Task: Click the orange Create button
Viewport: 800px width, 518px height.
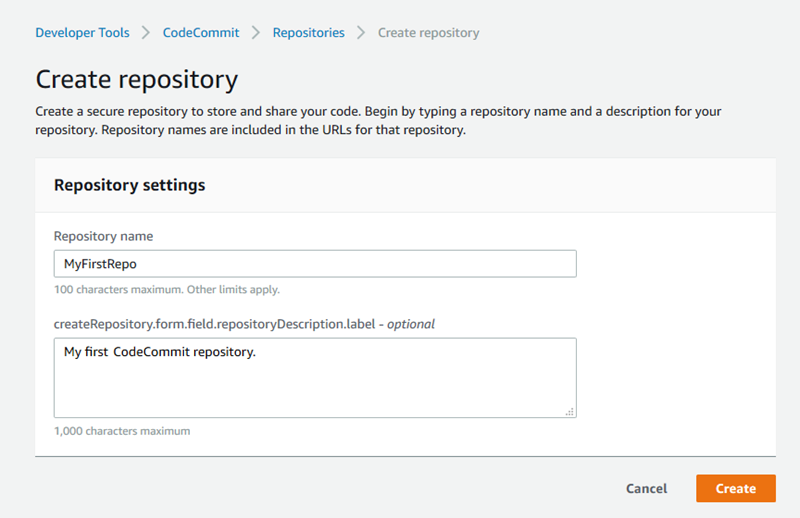Action: (x=736, y=488)
